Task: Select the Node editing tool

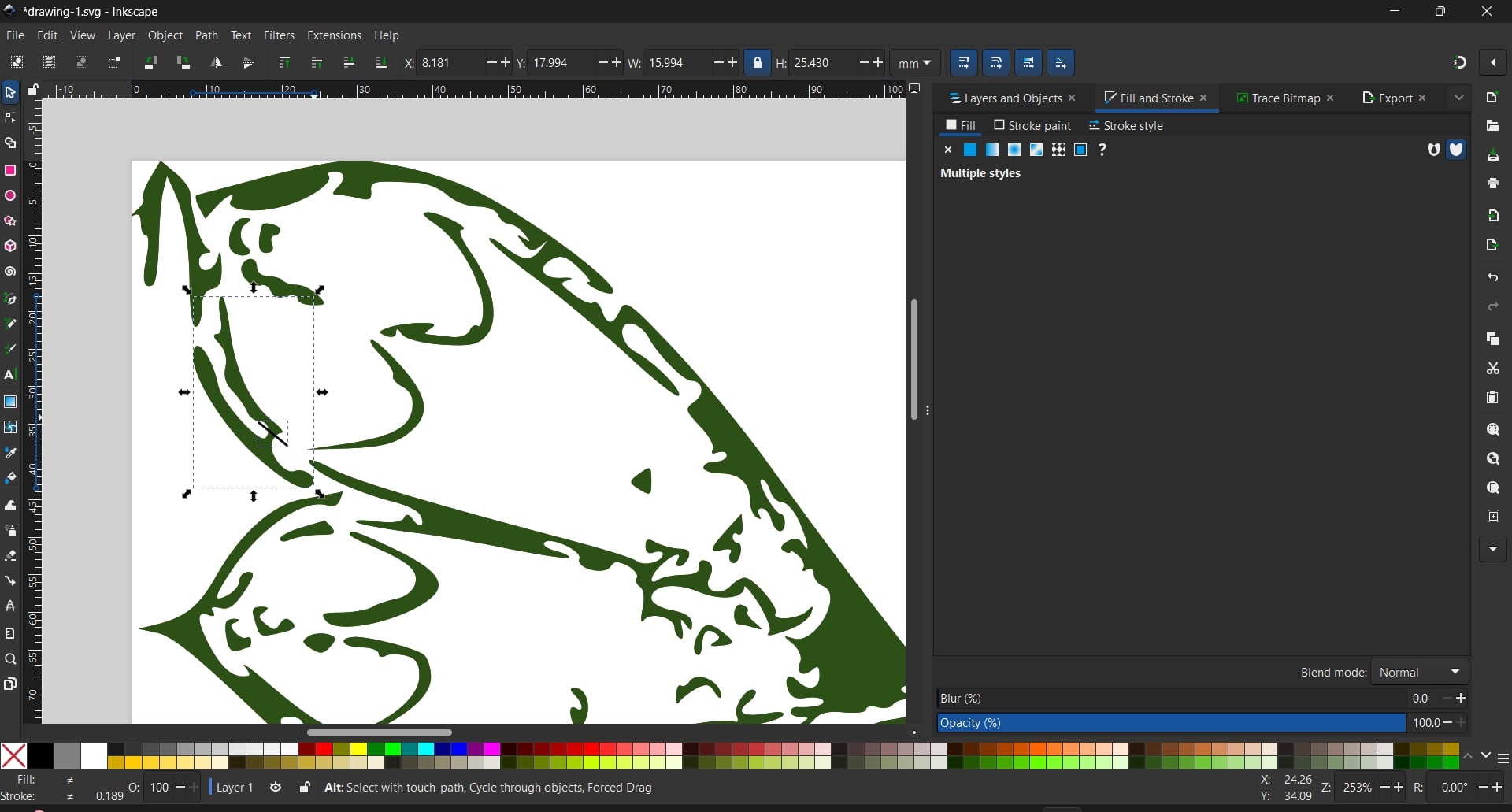Action: [x=10, y=118]
